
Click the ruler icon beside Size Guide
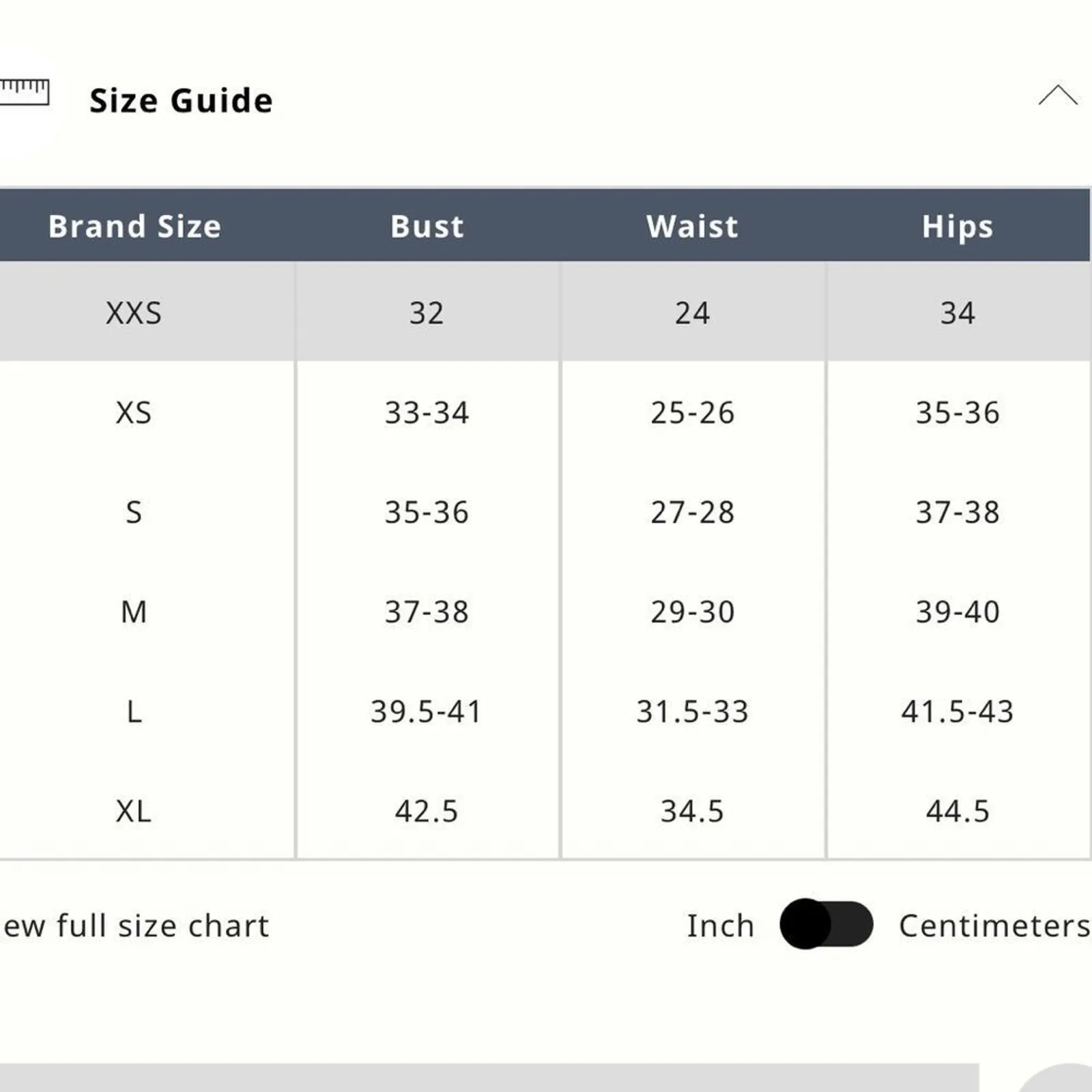pyautogui.click(x=25, y=92)
